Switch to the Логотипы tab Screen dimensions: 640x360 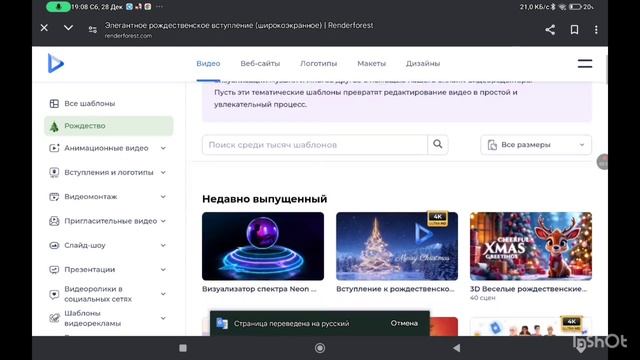pos(318,64)
